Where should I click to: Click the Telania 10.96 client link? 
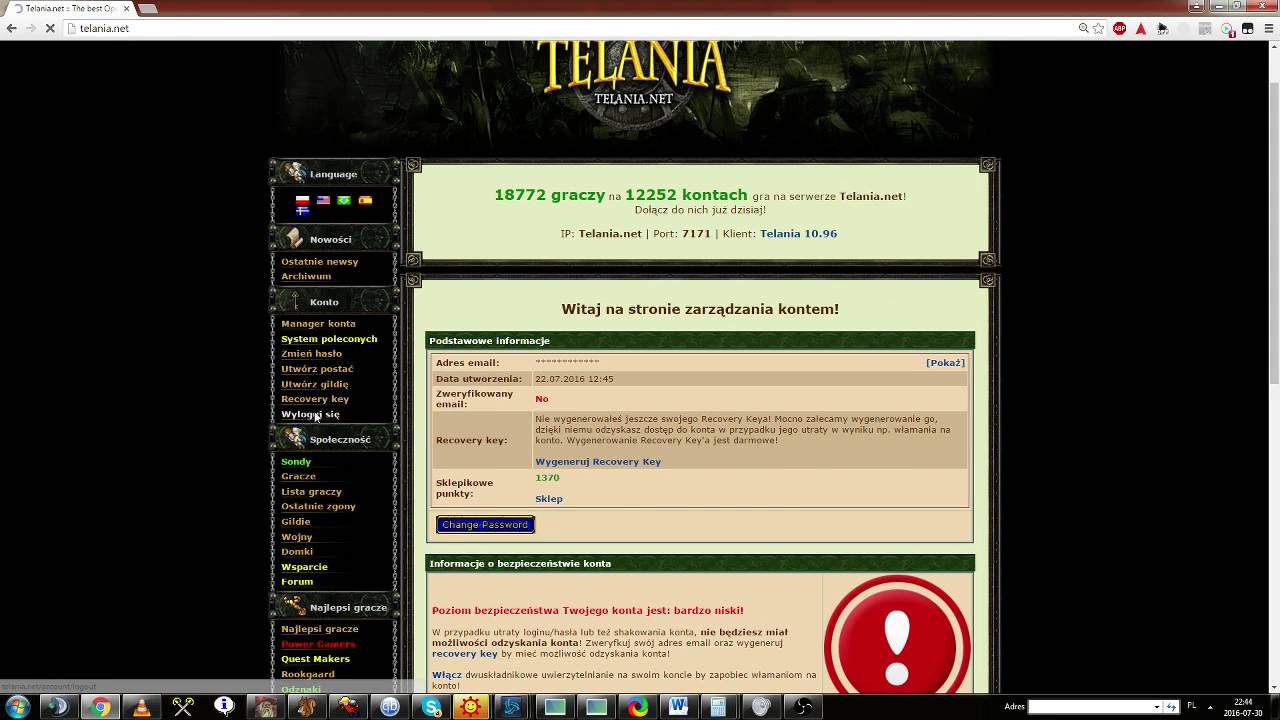pyautogui.click(x=798, y=234)
